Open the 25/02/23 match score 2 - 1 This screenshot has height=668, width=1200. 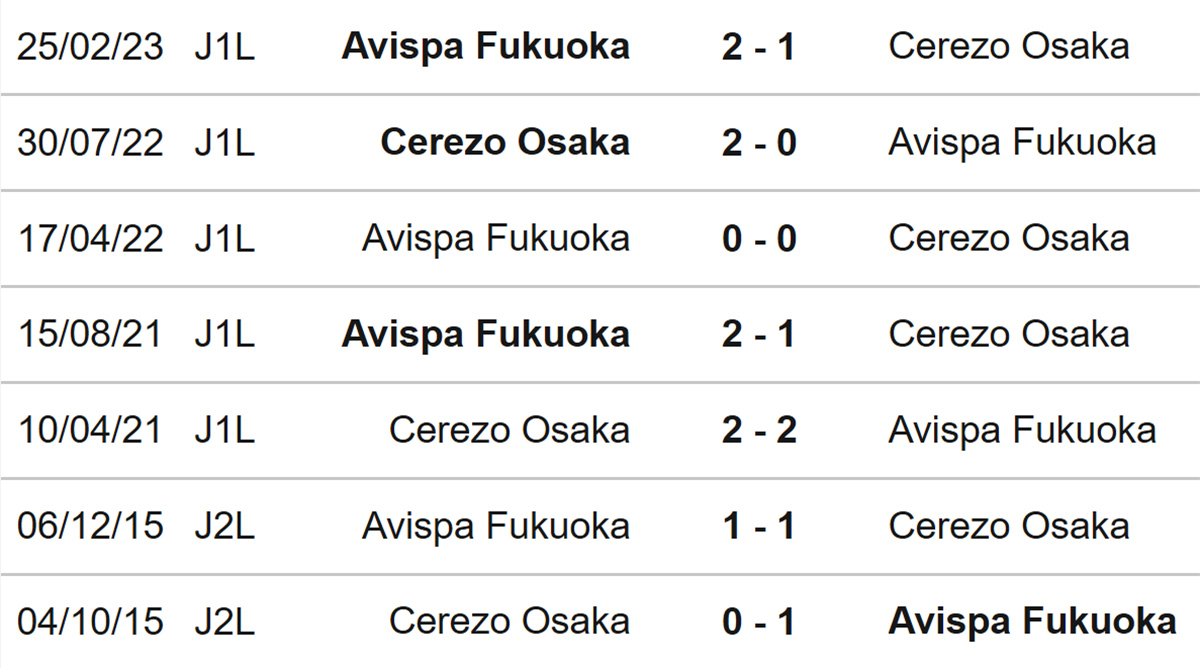758,46
